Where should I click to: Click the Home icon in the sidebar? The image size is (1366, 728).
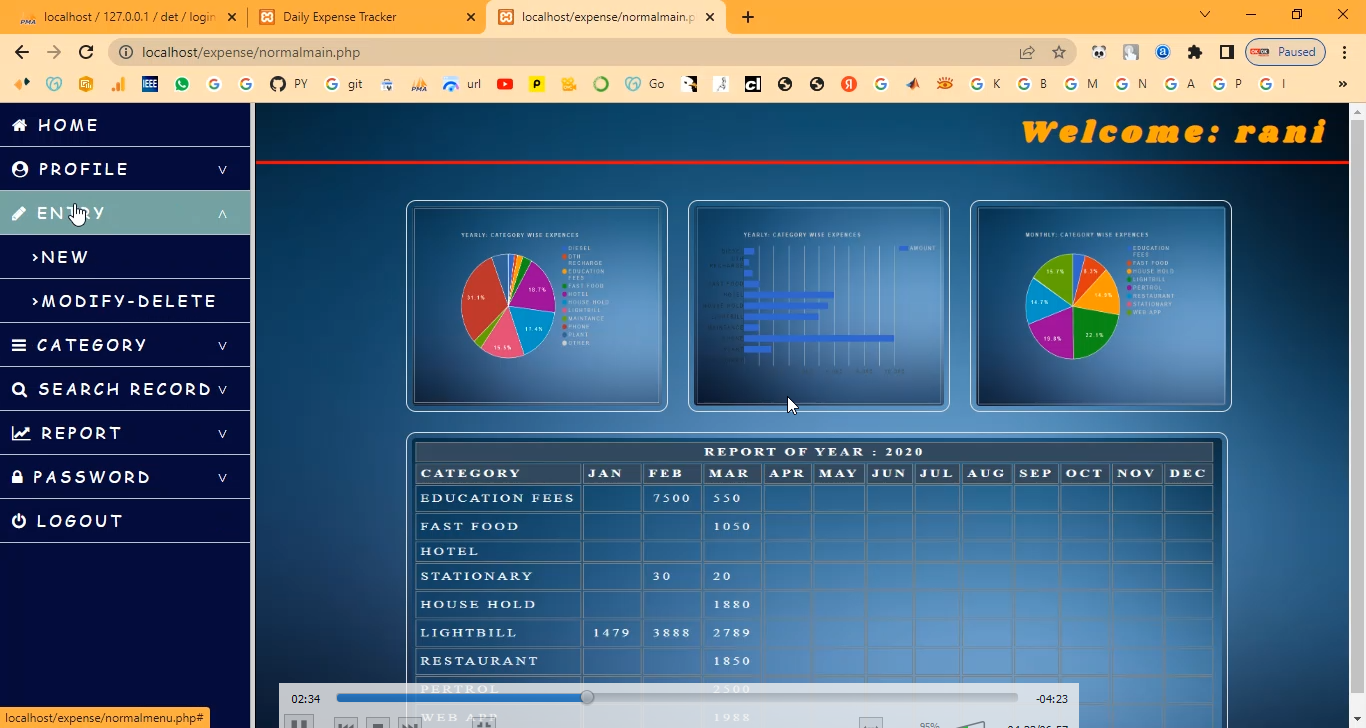point(19,125)
